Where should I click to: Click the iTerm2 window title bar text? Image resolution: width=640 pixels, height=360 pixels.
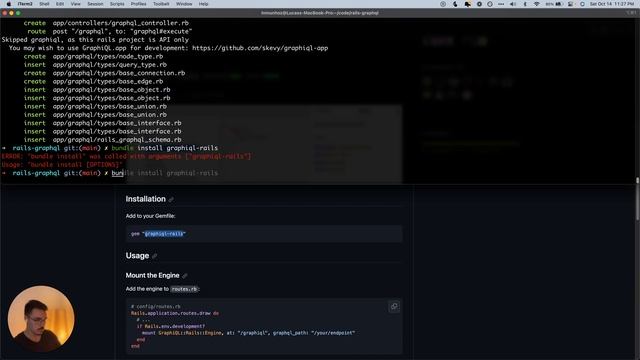pyautogui.click(x=320, y=13)
